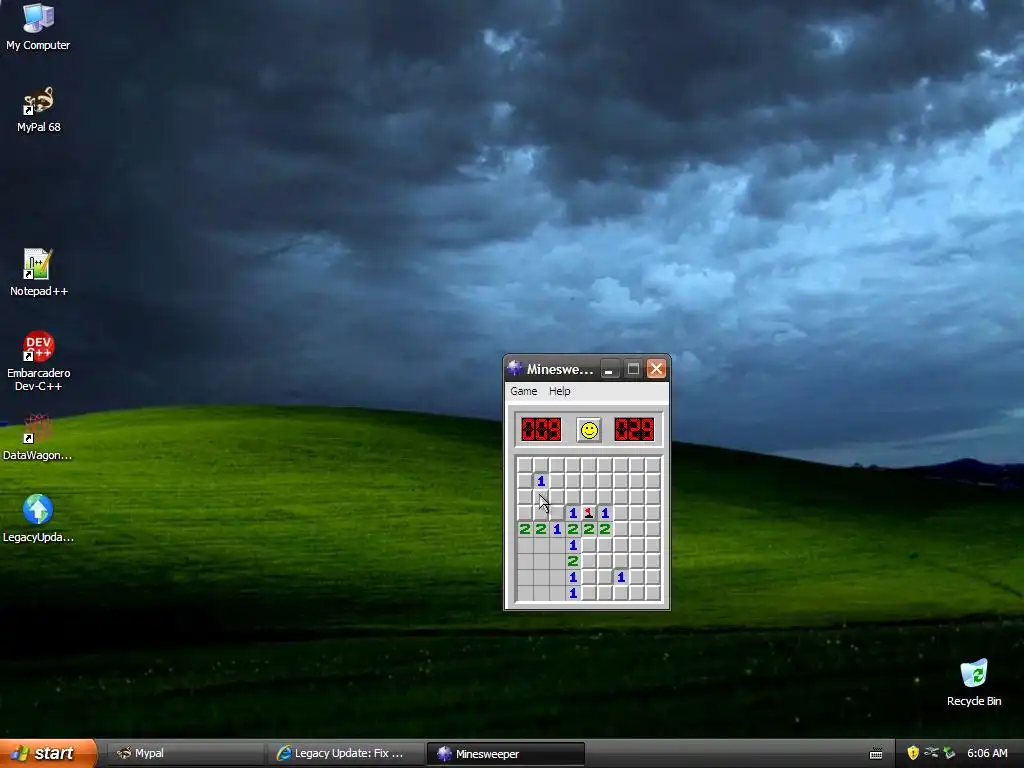Click the flagged mine cell on the board
1024x768 pixels.
coord(589,513)
